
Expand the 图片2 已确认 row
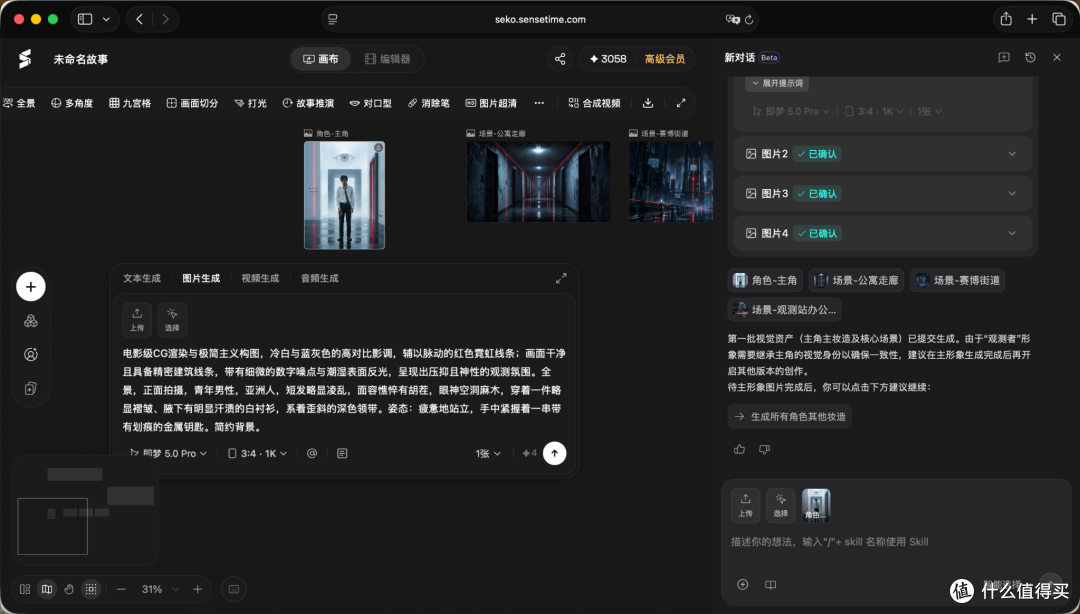[883, 154]
